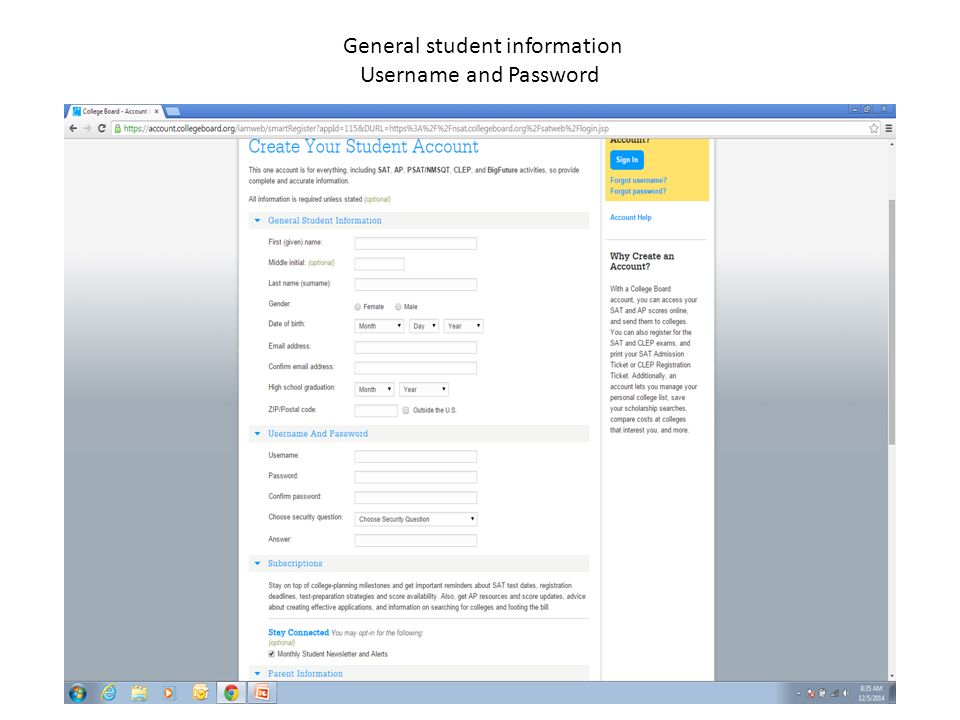Click the Middle initial field

click(380, 264)
